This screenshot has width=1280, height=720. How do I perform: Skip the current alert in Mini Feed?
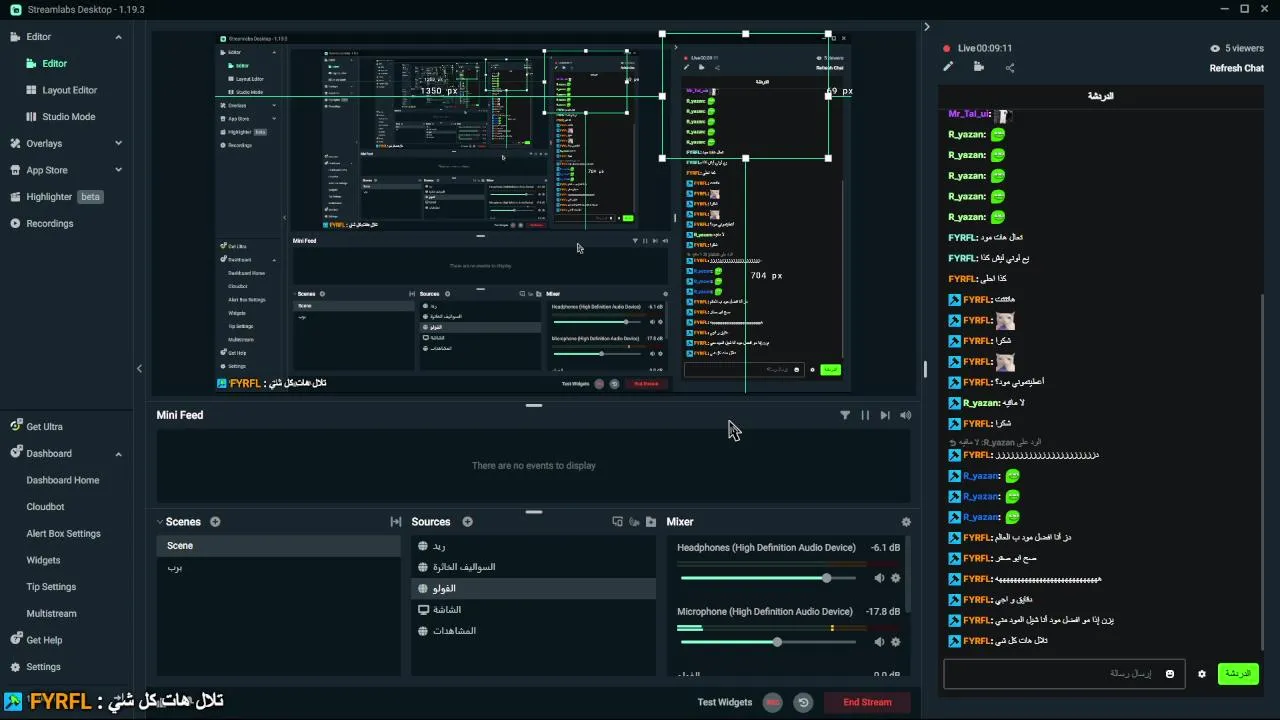(885, 415)
